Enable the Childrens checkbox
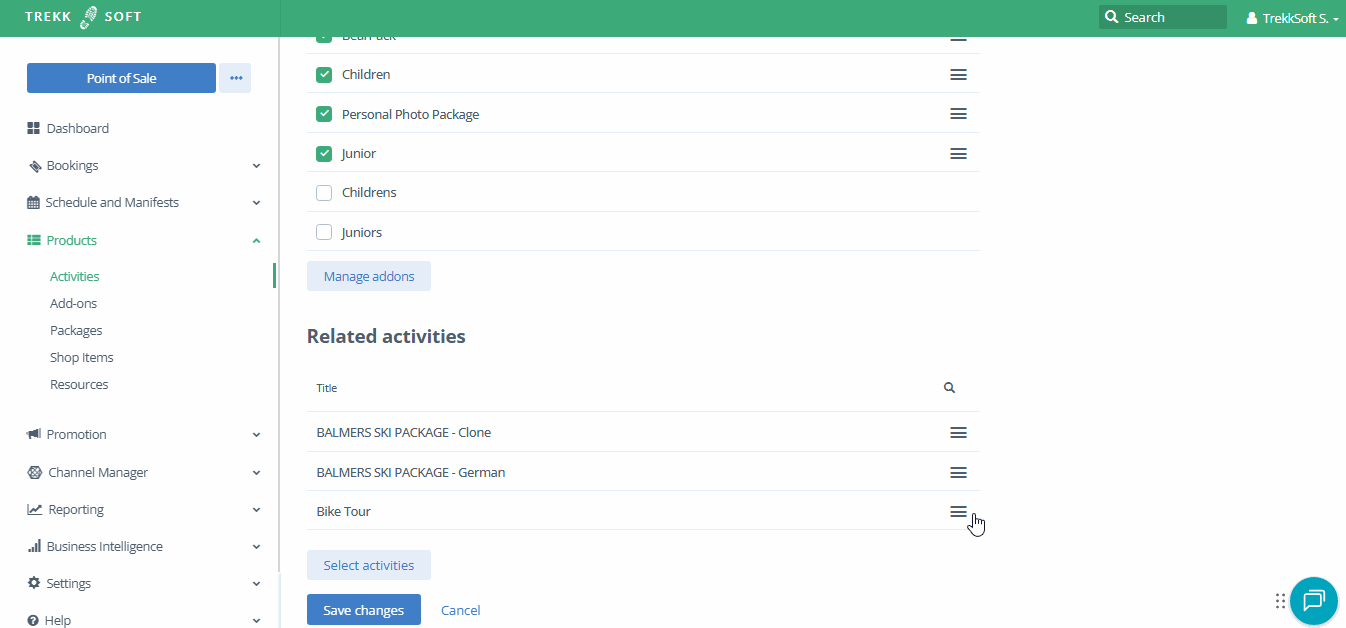Viewport: 1346px width, 628px height. 323,192
